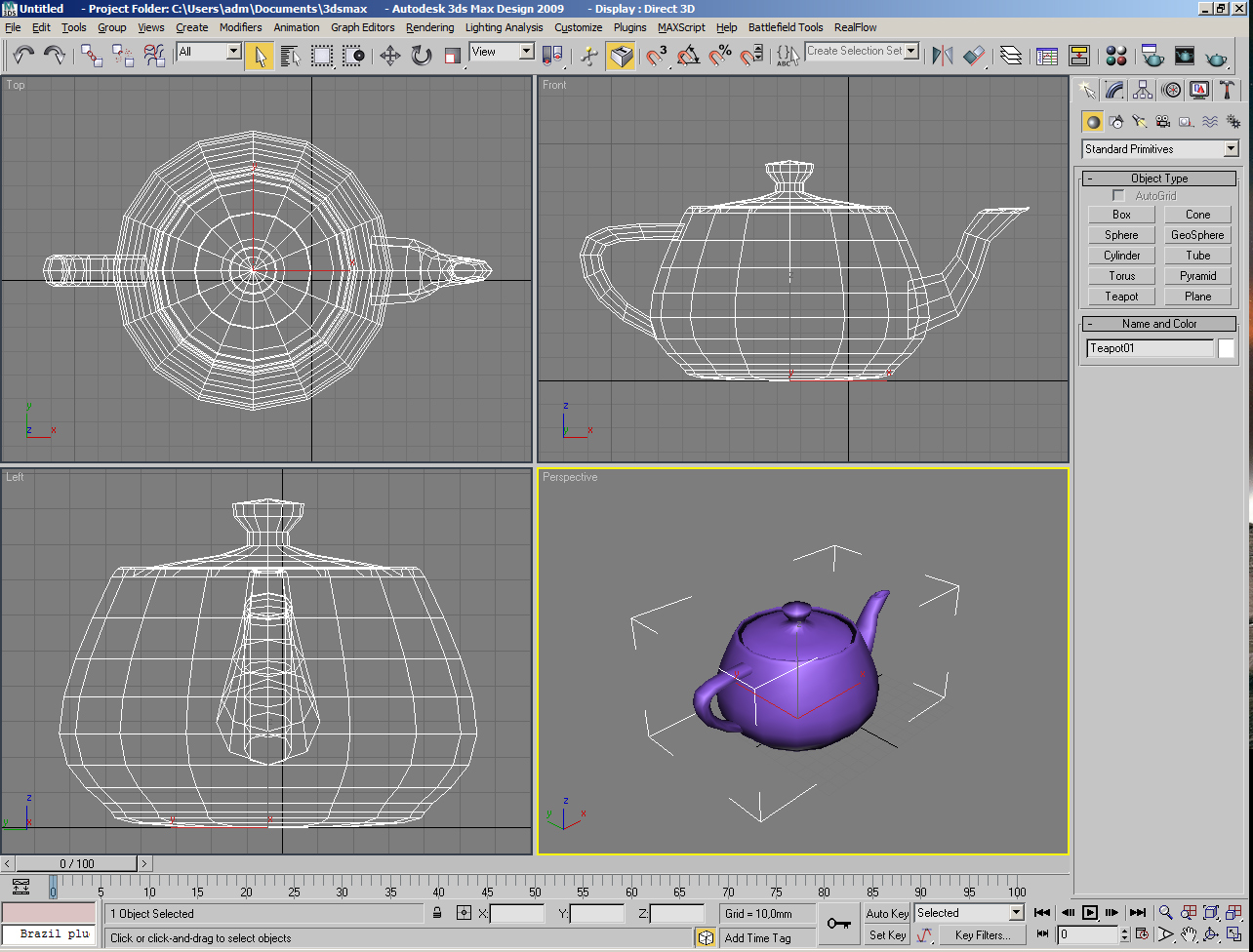Click the white object color swatch
The image size is (1253, 952).
pyautogui.click(x=1226, y=348)
